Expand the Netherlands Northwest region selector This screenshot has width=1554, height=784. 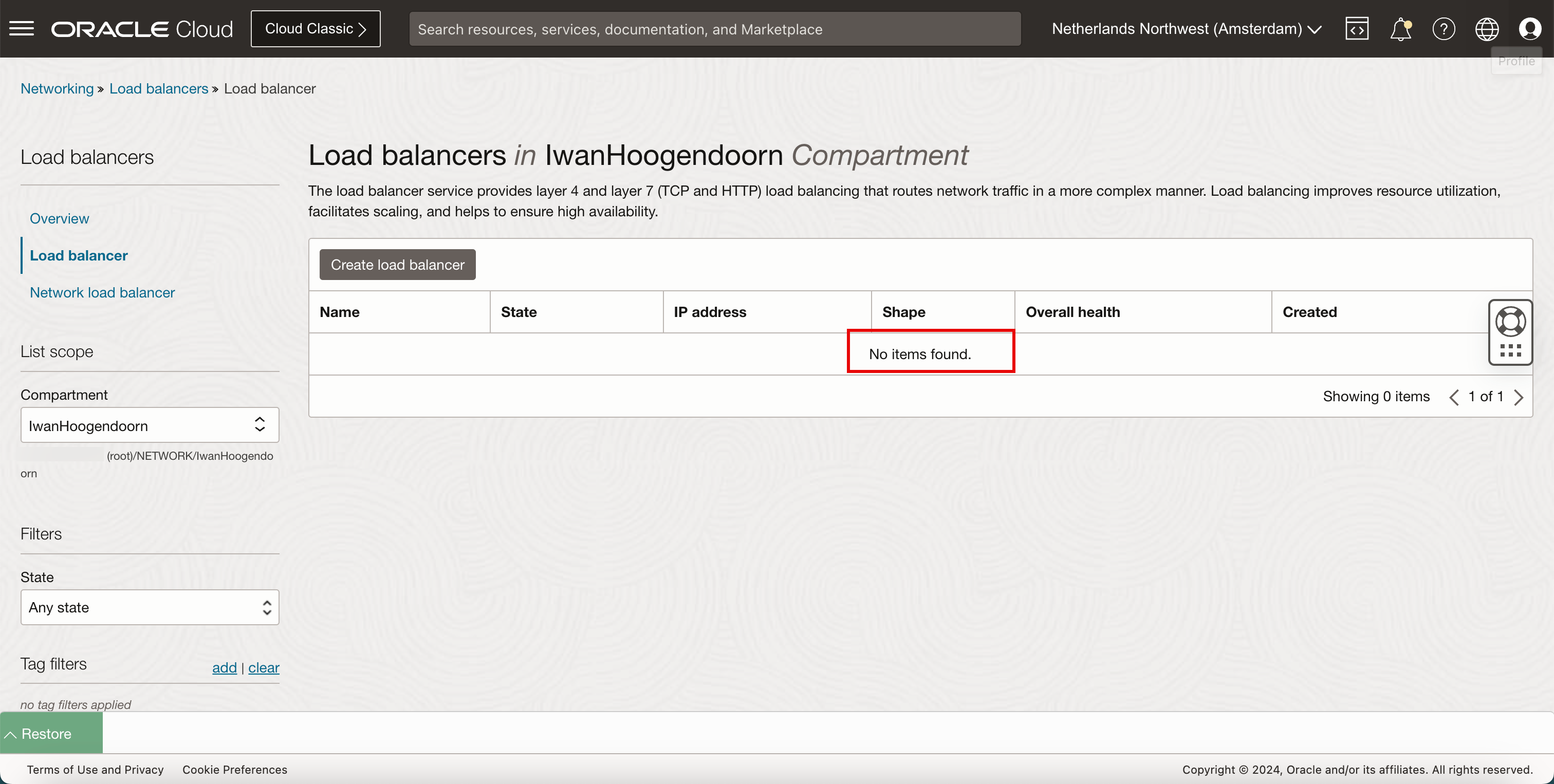pos(1186,28)
